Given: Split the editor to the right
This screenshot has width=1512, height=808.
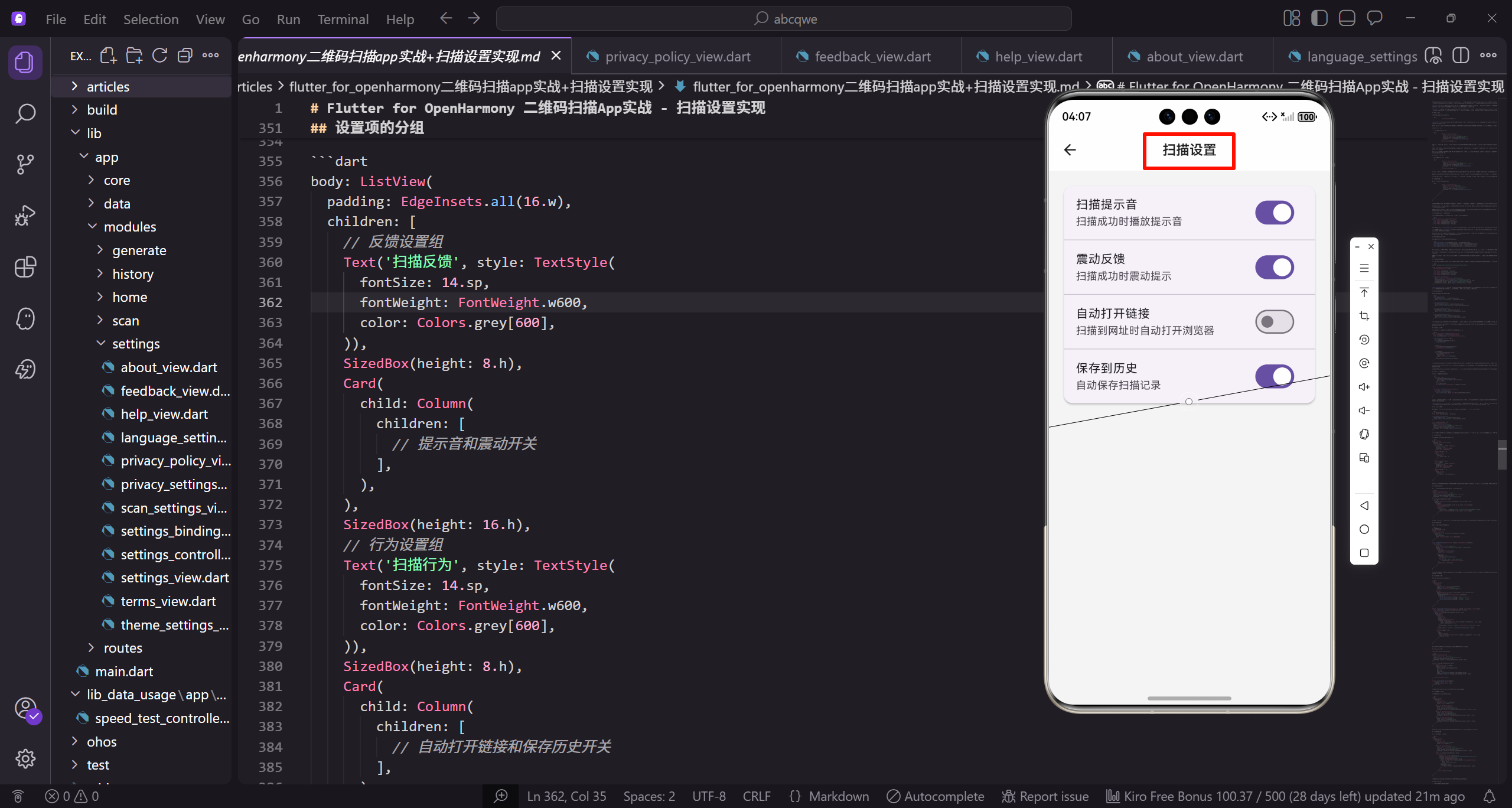Looking at the screenshot, I should [1461, 56].
